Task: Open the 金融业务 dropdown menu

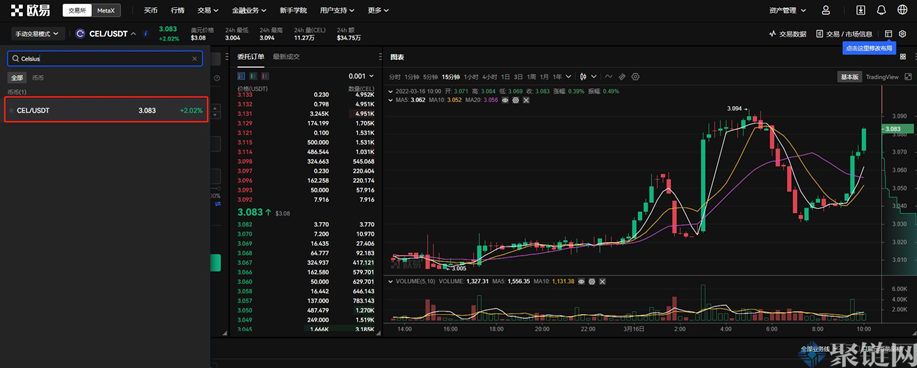Action: click(x=249, y=10)
